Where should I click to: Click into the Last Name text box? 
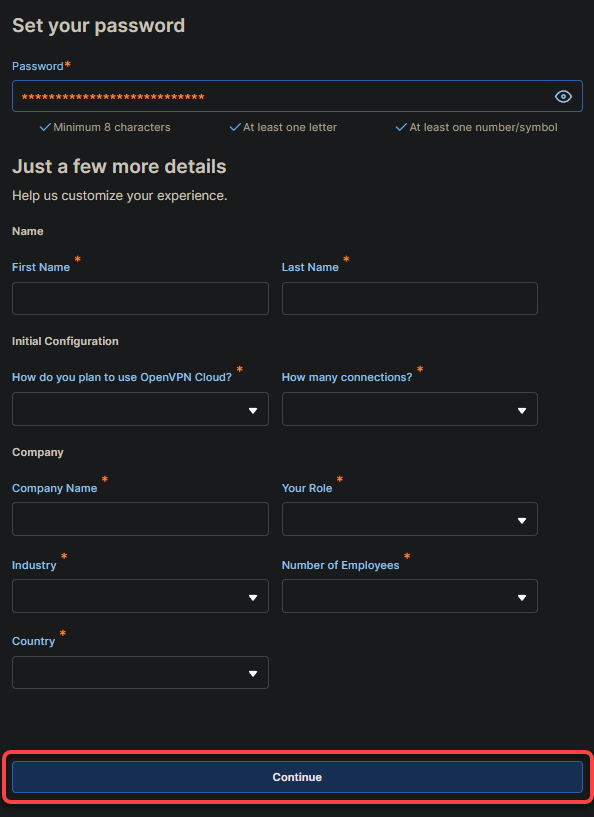(410, 299)
